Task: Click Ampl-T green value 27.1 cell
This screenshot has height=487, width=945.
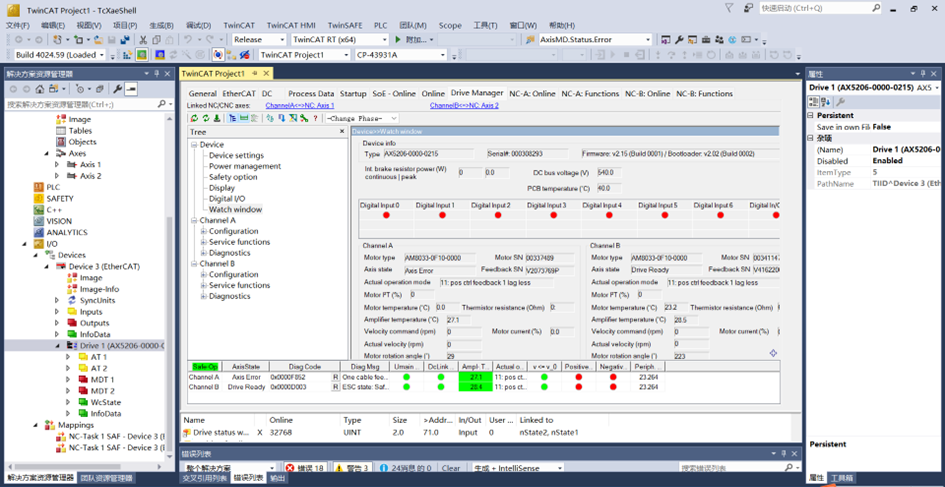Action: pos(476,377)
